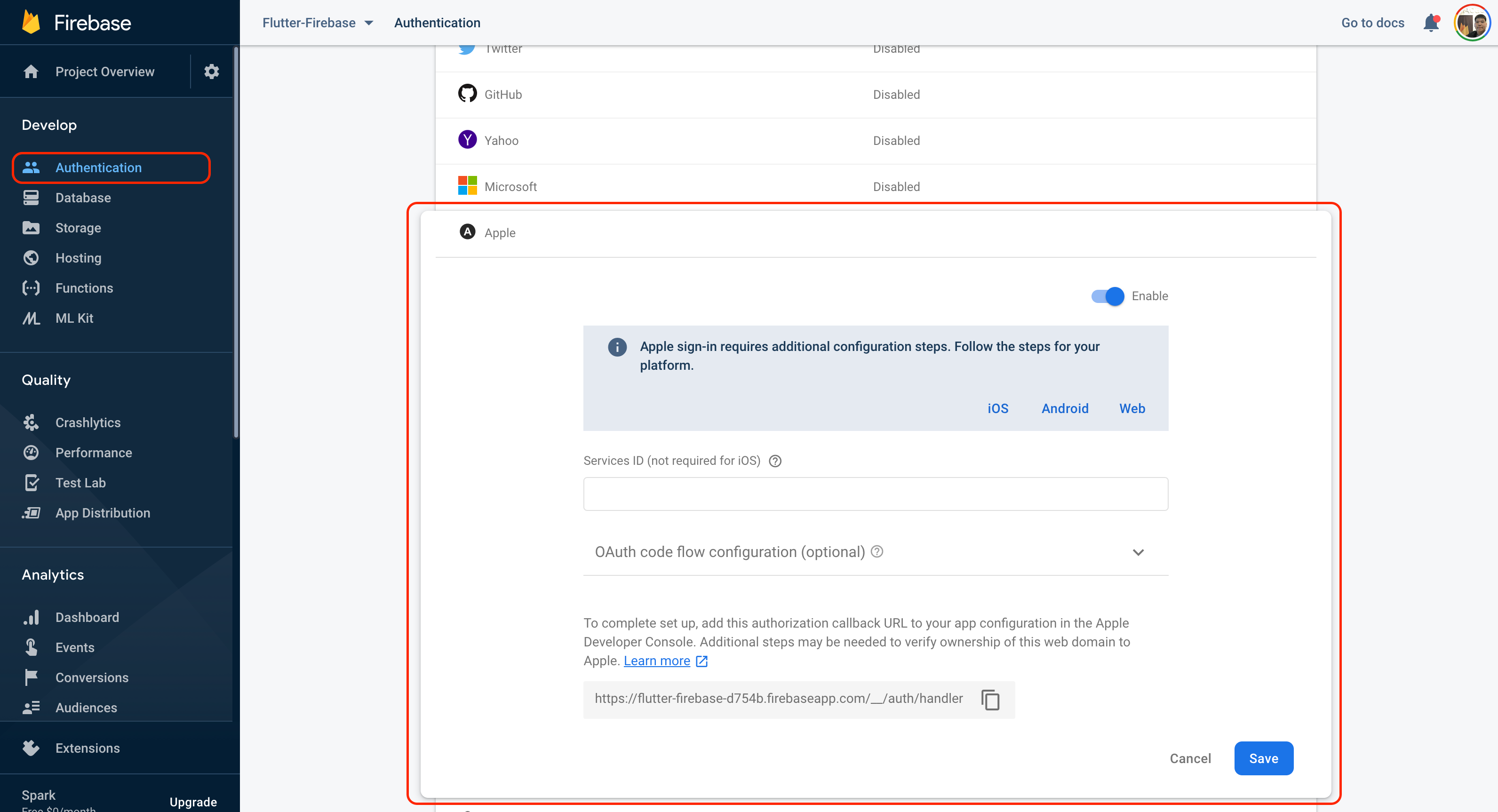
Task: Click Go to docs
Action: pos(1371,22)
